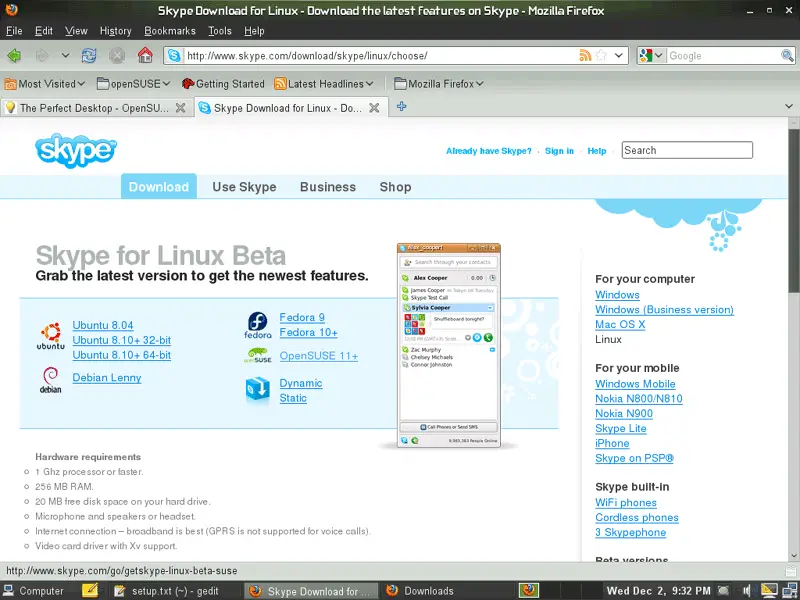The height and width of the screenshot is (600, 800).
Task: Click the network monitor icon in panel
Action: click(x=791, y=591)
